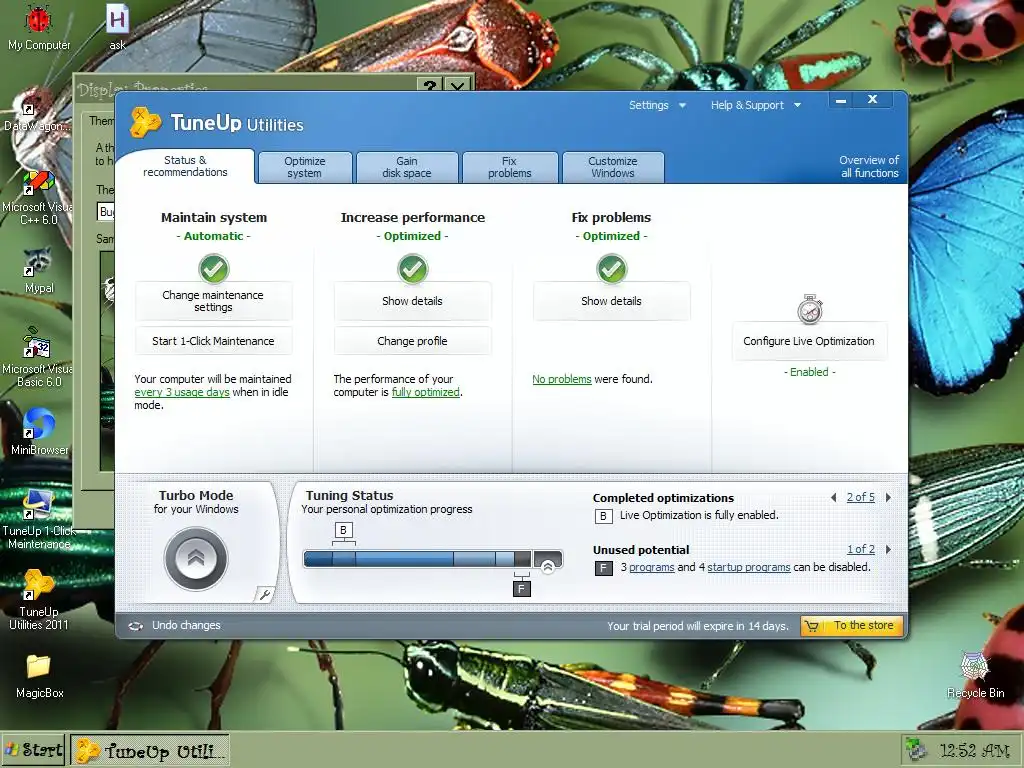Switch to the Optimize system tab

tap(304, 167)
